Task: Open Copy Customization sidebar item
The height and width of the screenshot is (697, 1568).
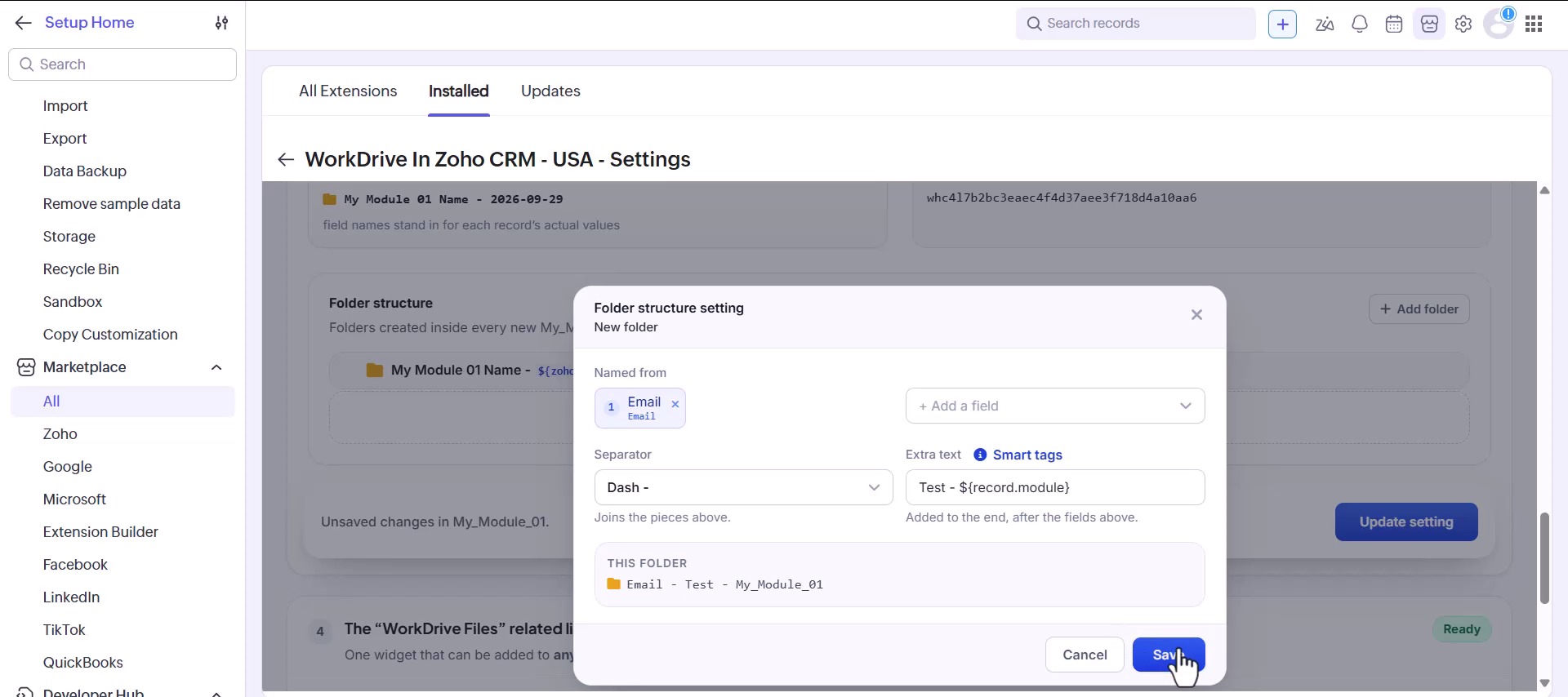Action: [x=110, y=335]
